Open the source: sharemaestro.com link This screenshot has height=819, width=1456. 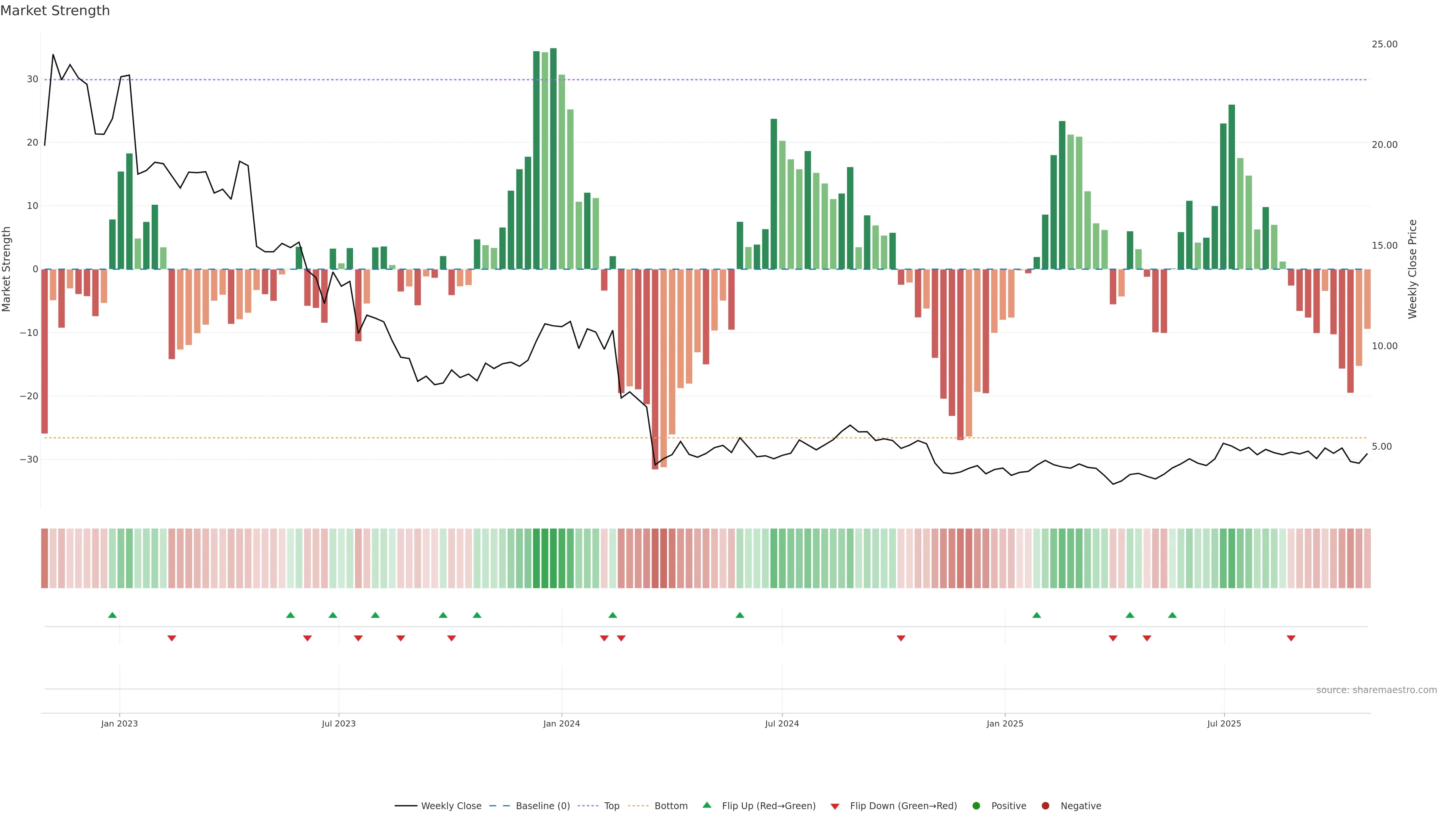(1376, 690)
